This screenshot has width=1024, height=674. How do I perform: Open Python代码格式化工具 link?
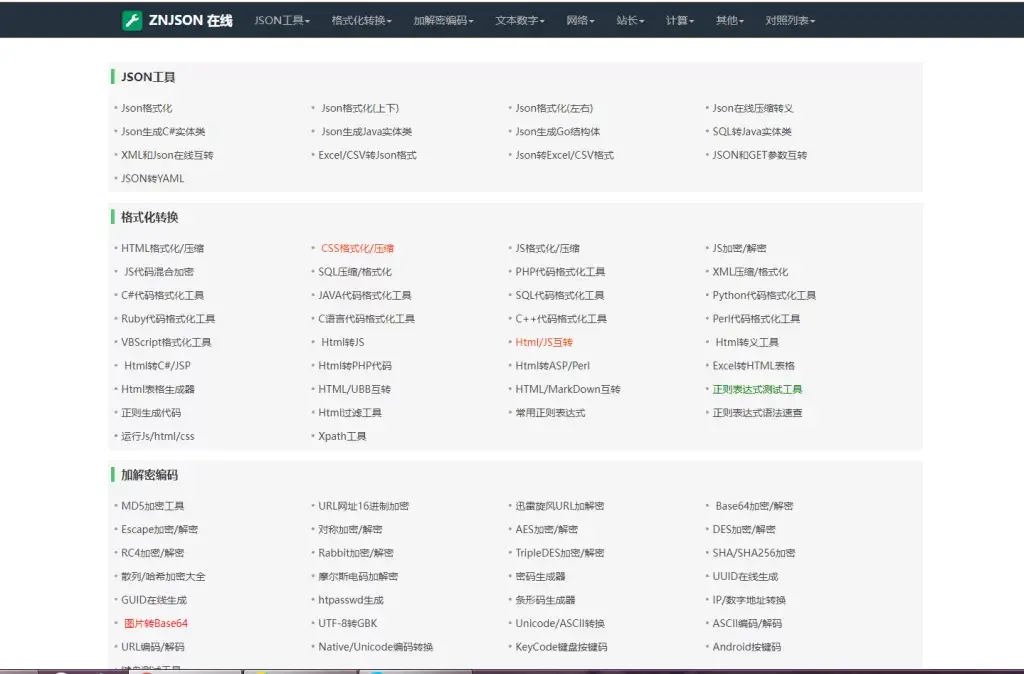(x=764, y=295)
